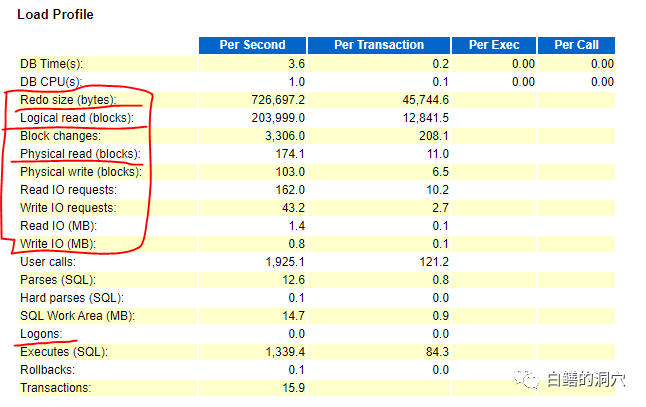Click the Load Profile heading
The image size is (646, 407).
pos(55,15)
